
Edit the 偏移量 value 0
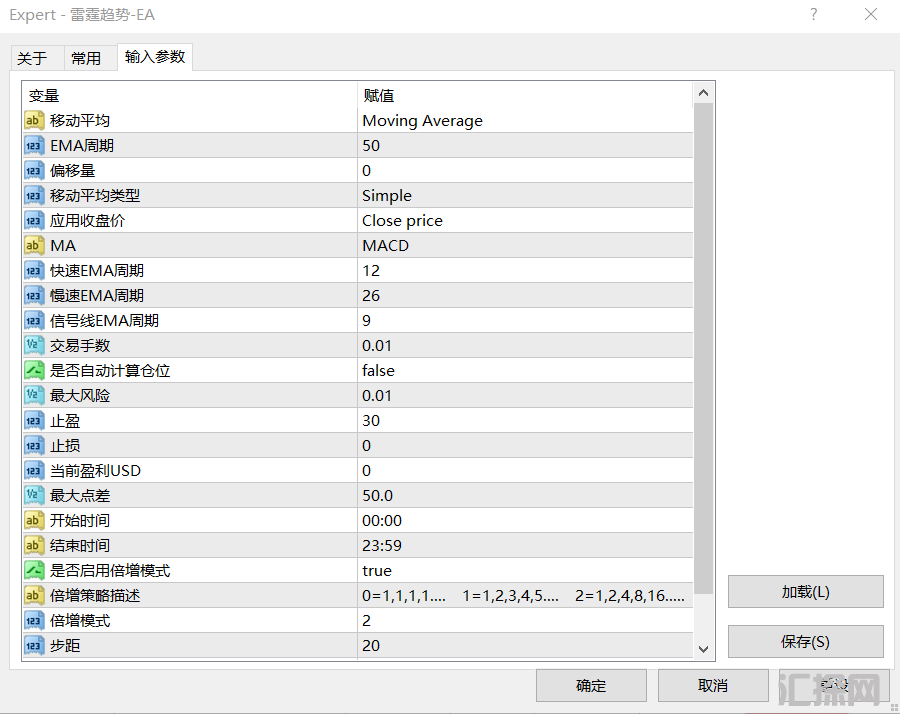click(525, 170)
